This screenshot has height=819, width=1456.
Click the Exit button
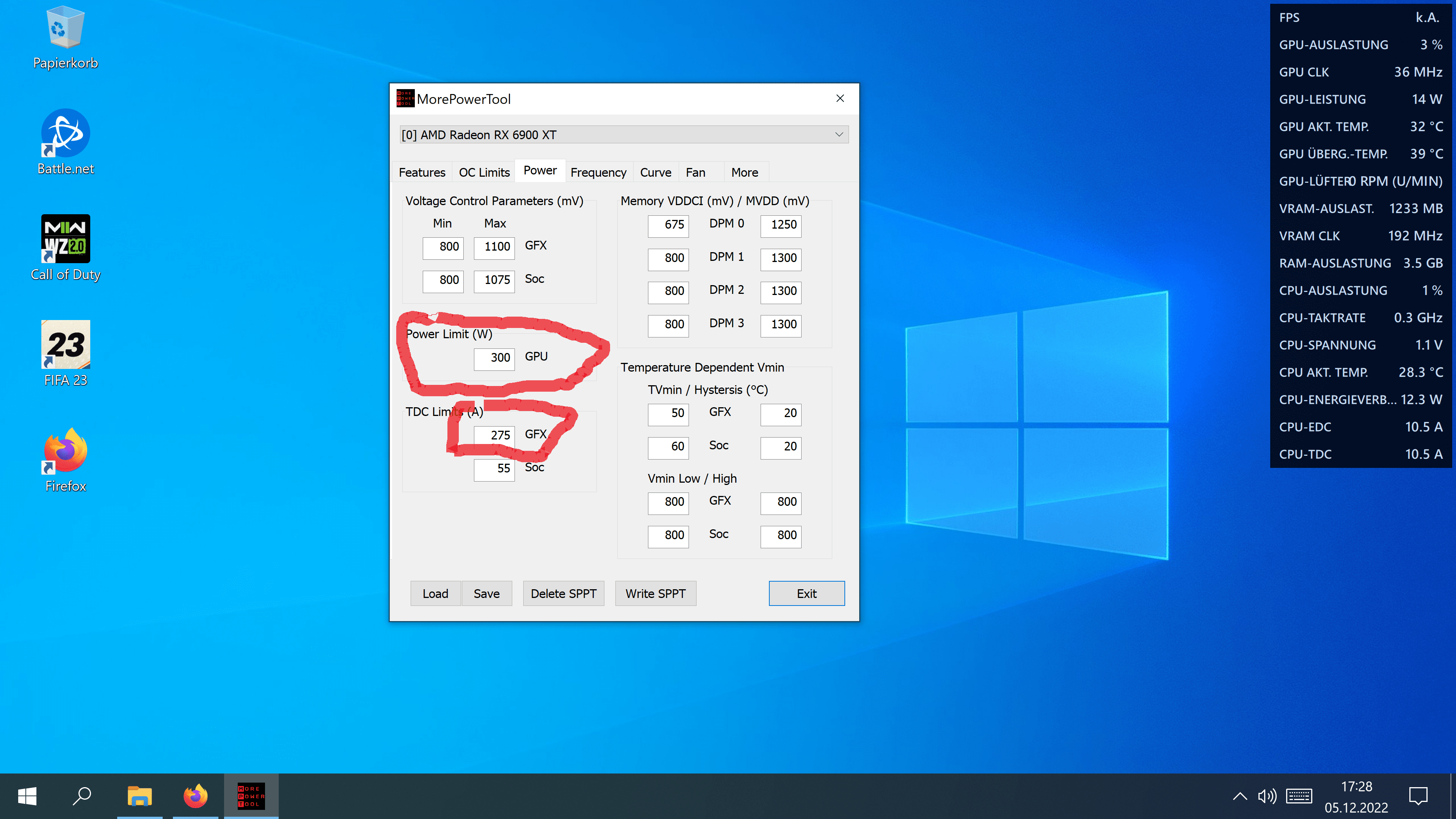(806, 593)
